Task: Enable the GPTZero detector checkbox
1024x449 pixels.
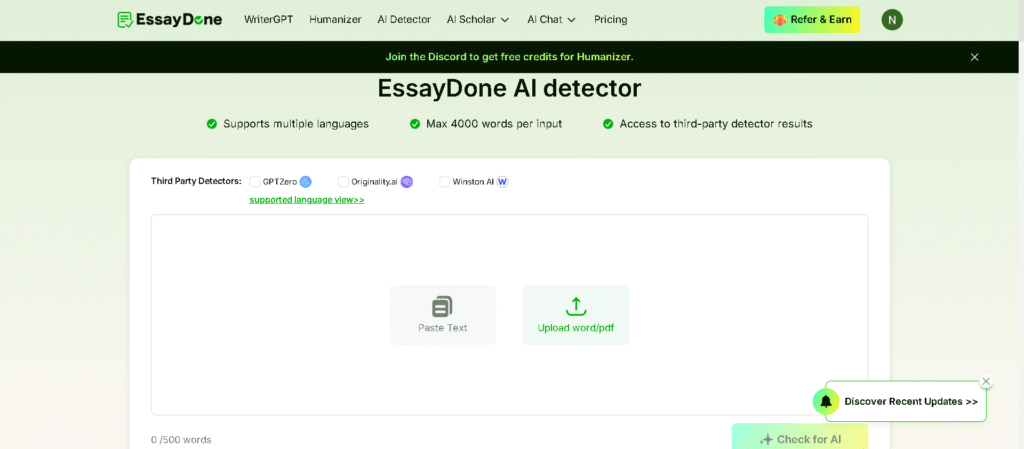Action: [255, 182]
